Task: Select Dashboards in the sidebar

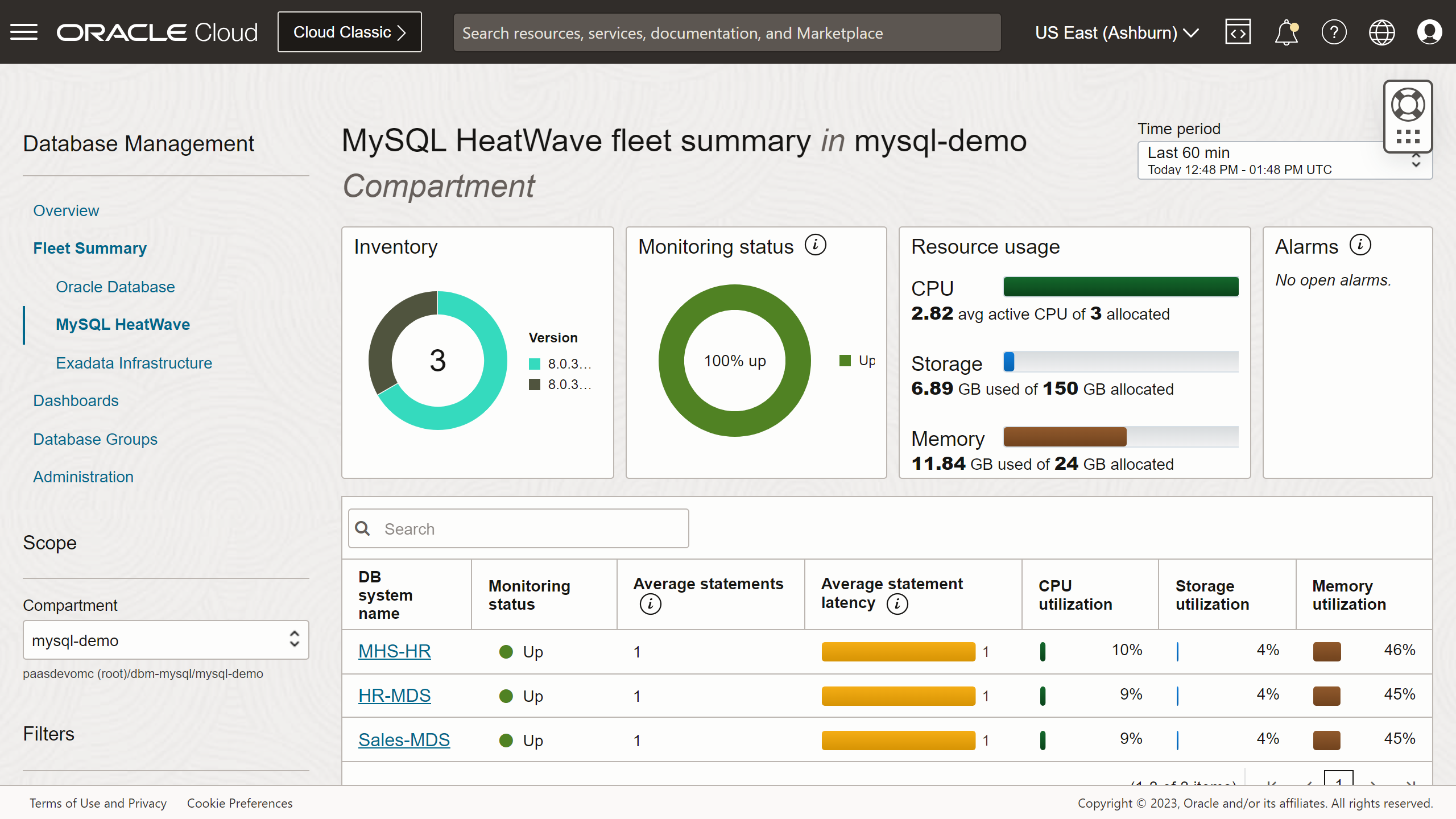Action: click(76, 400)
